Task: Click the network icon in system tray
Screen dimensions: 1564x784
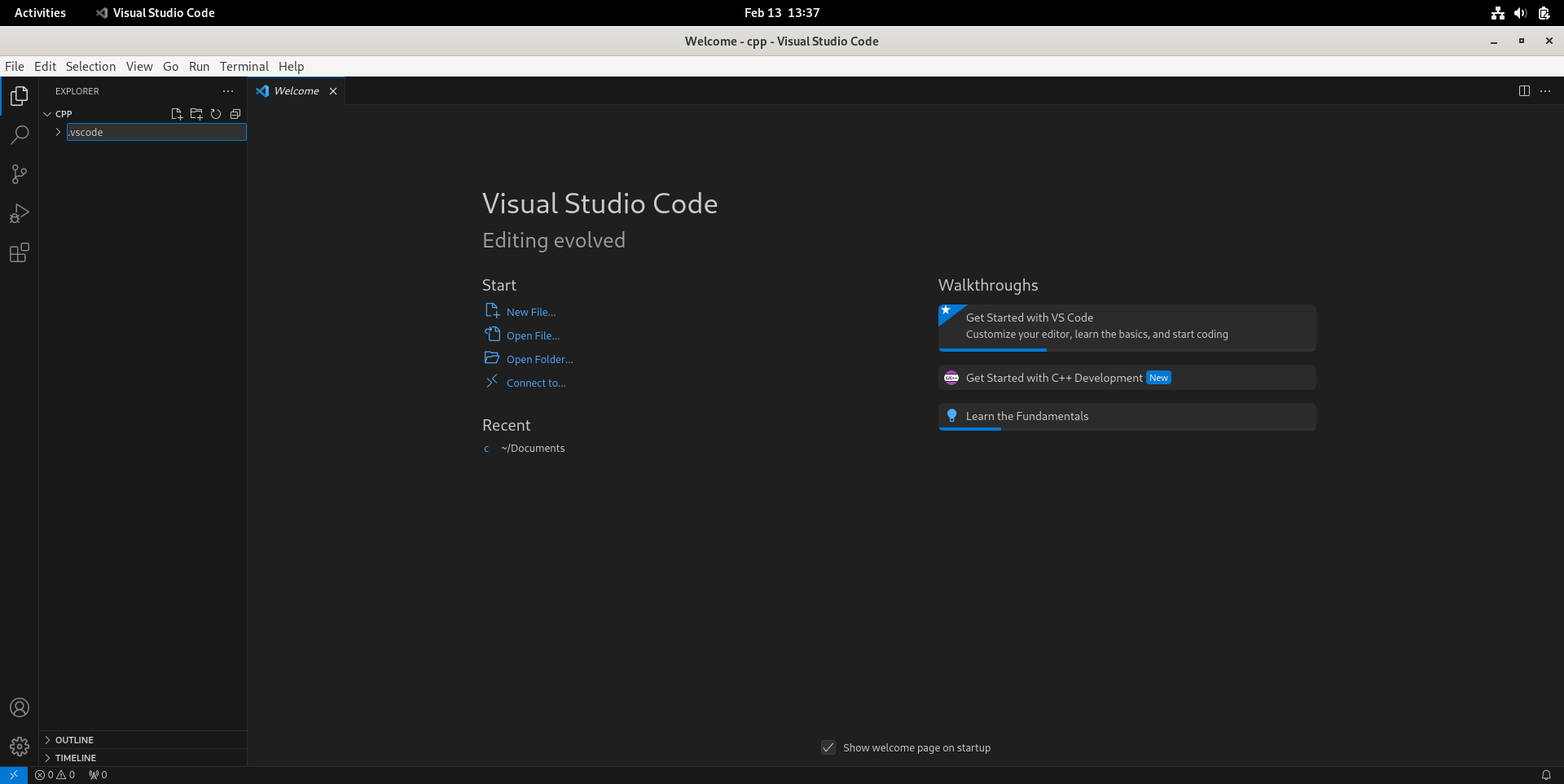Action: 1497,13
